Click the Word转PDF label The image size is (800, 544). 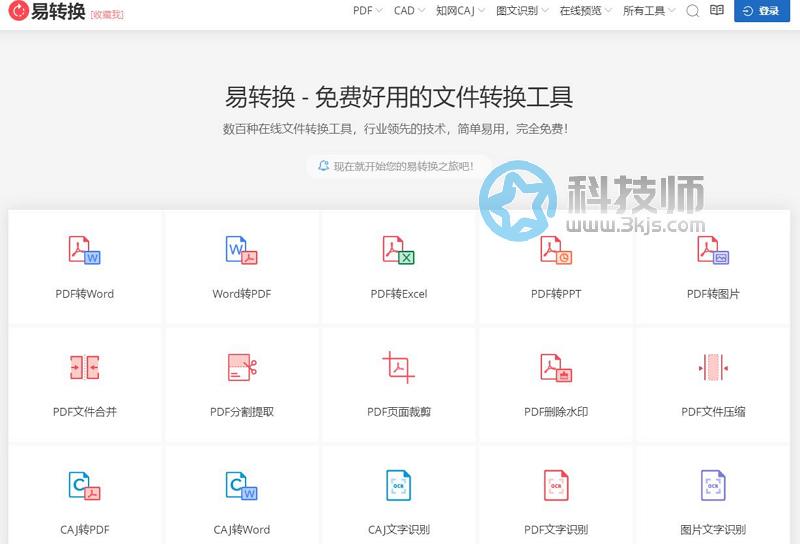click(x=242, y=294)
